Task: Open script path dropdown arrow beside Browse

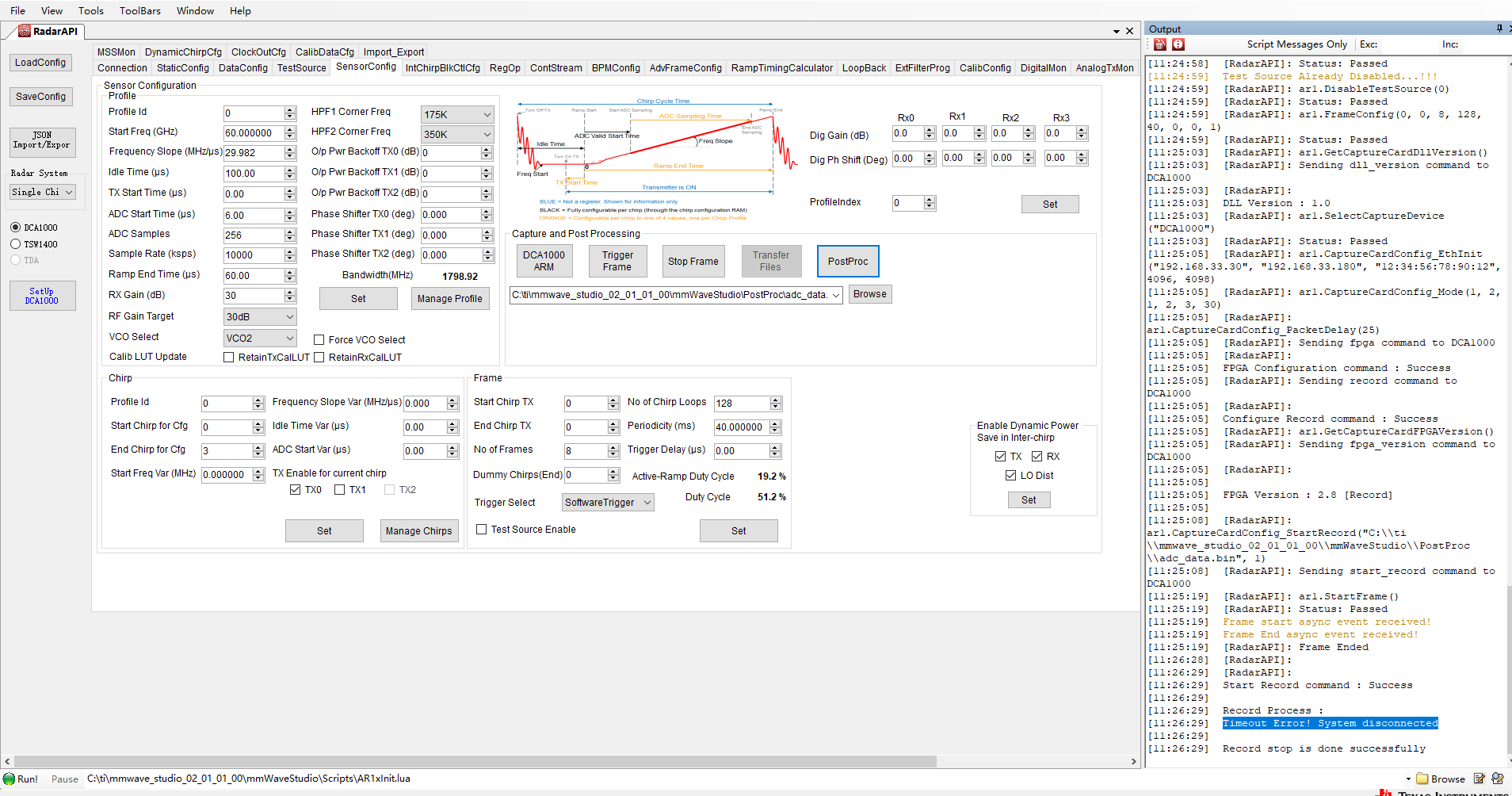Action: point(1408,779)
